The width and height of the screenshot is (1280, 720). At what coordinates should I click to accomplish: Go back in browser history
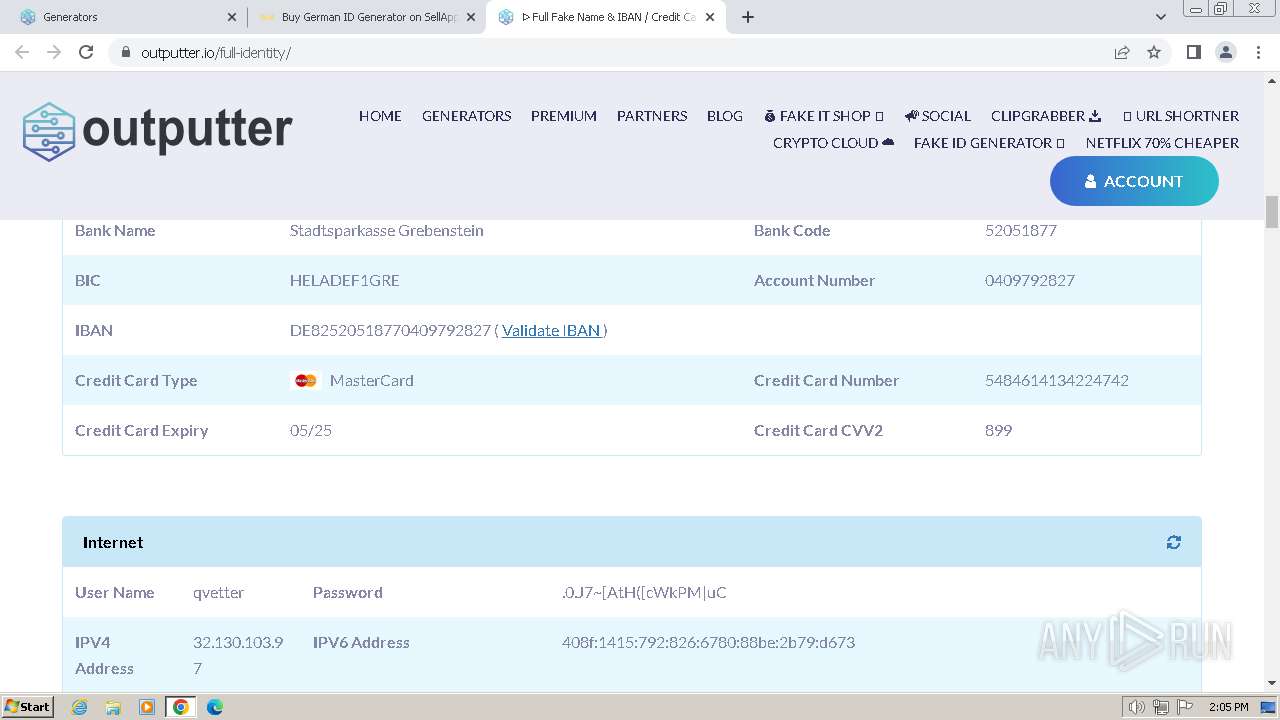click(22, 52)
